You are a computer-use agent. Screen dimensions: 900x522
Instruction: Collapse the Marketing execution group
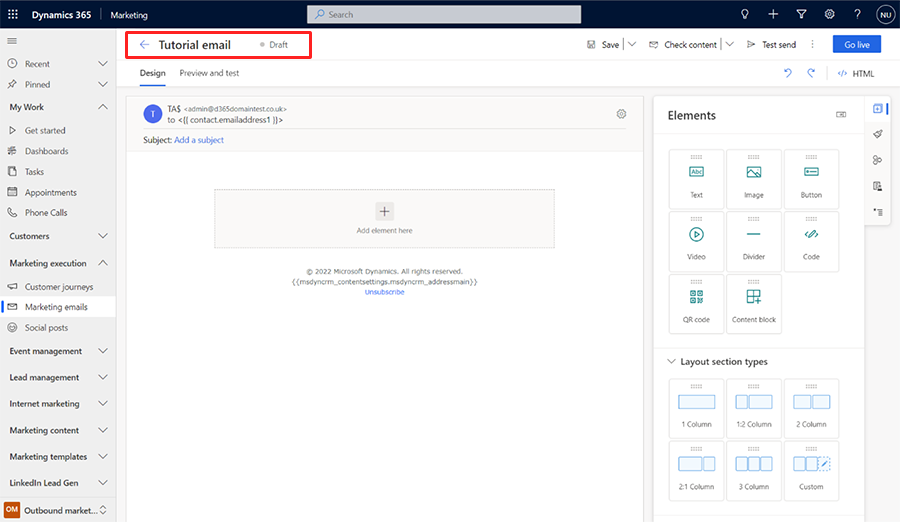(x=103, y=263)
